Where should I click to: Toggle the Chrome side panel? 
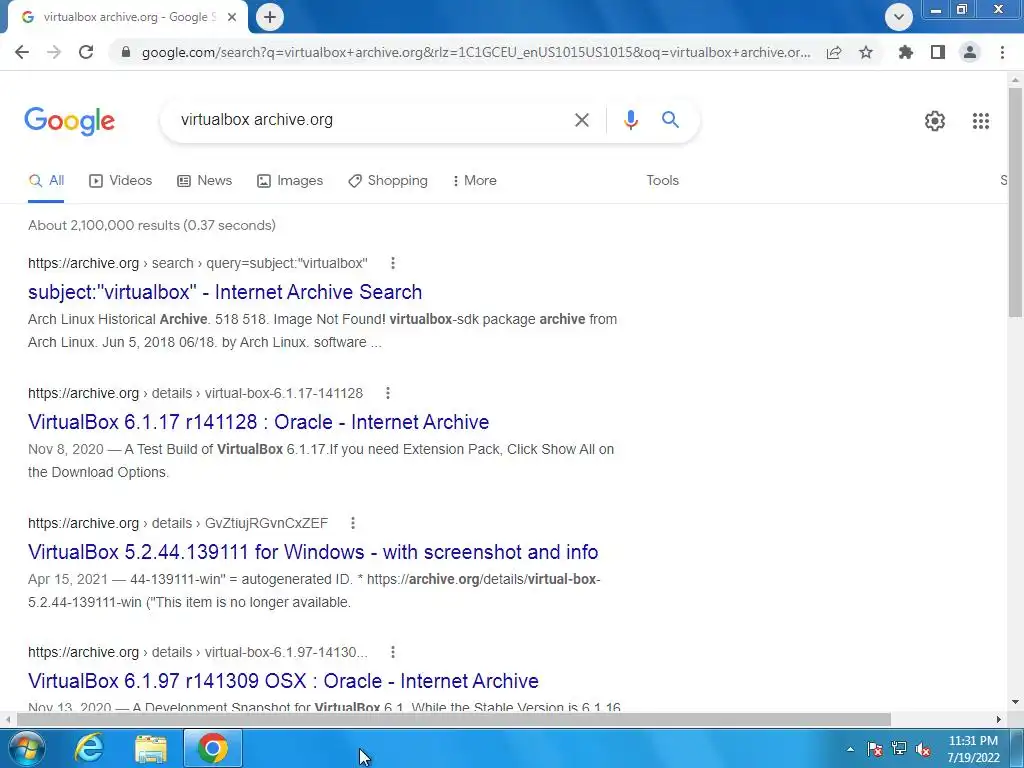coord(938,52)
